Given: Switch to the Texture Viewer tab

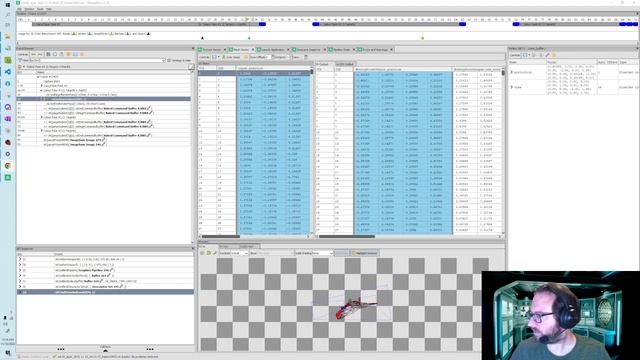Looking at the screenshot, I should click(x=212, y=49).
